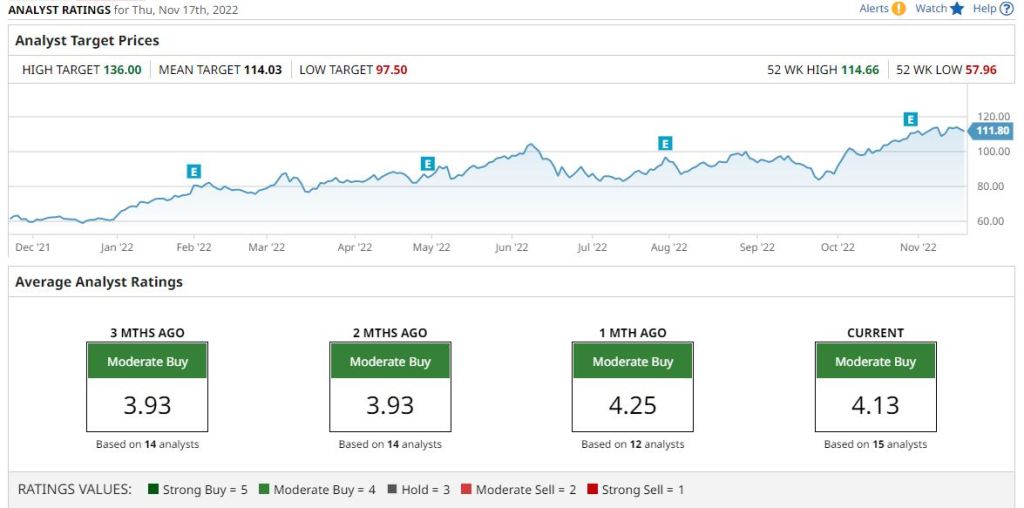
Task: Select the August 2022 earnings E marker
Action: click(664, 143)
